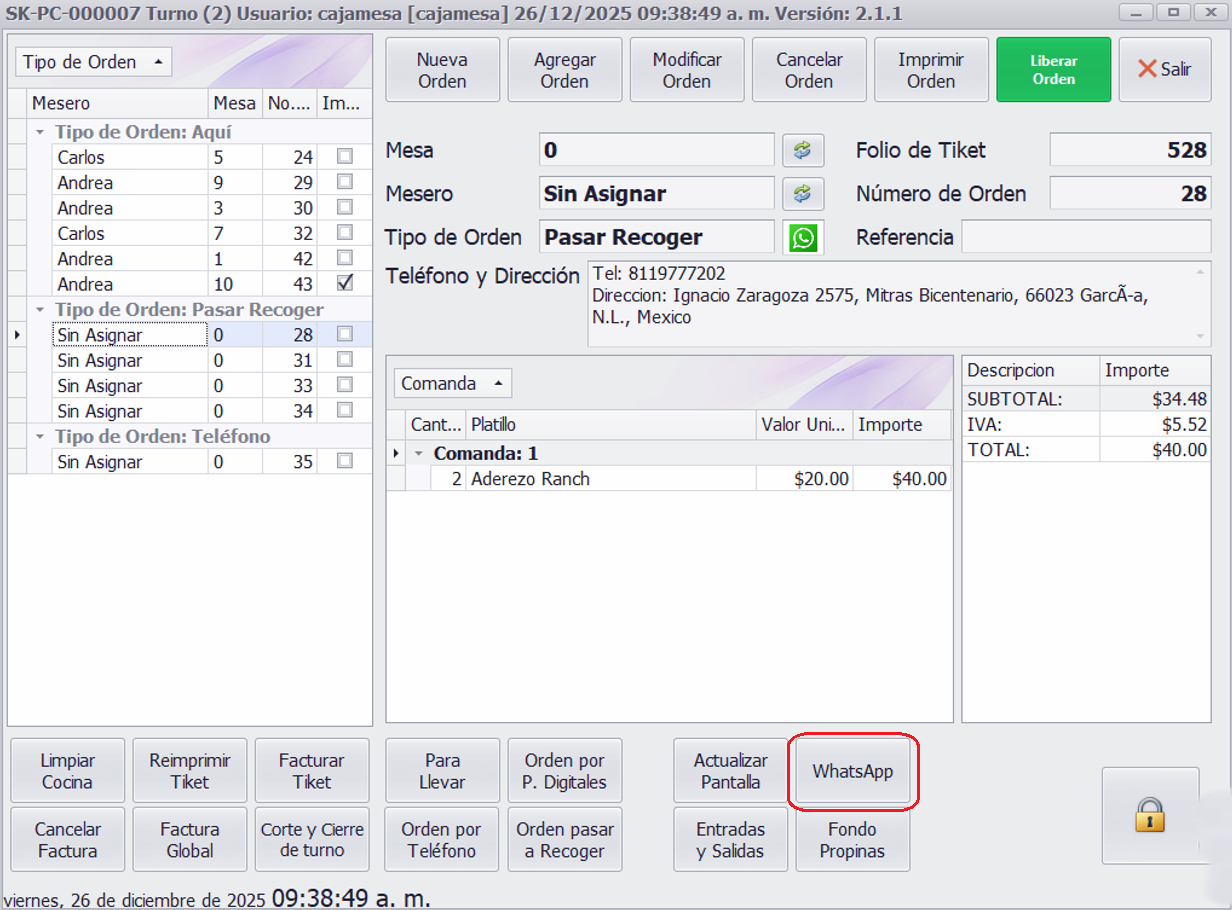
Task: Sort by the Mesero column header
Action: [x=118, y=103]
